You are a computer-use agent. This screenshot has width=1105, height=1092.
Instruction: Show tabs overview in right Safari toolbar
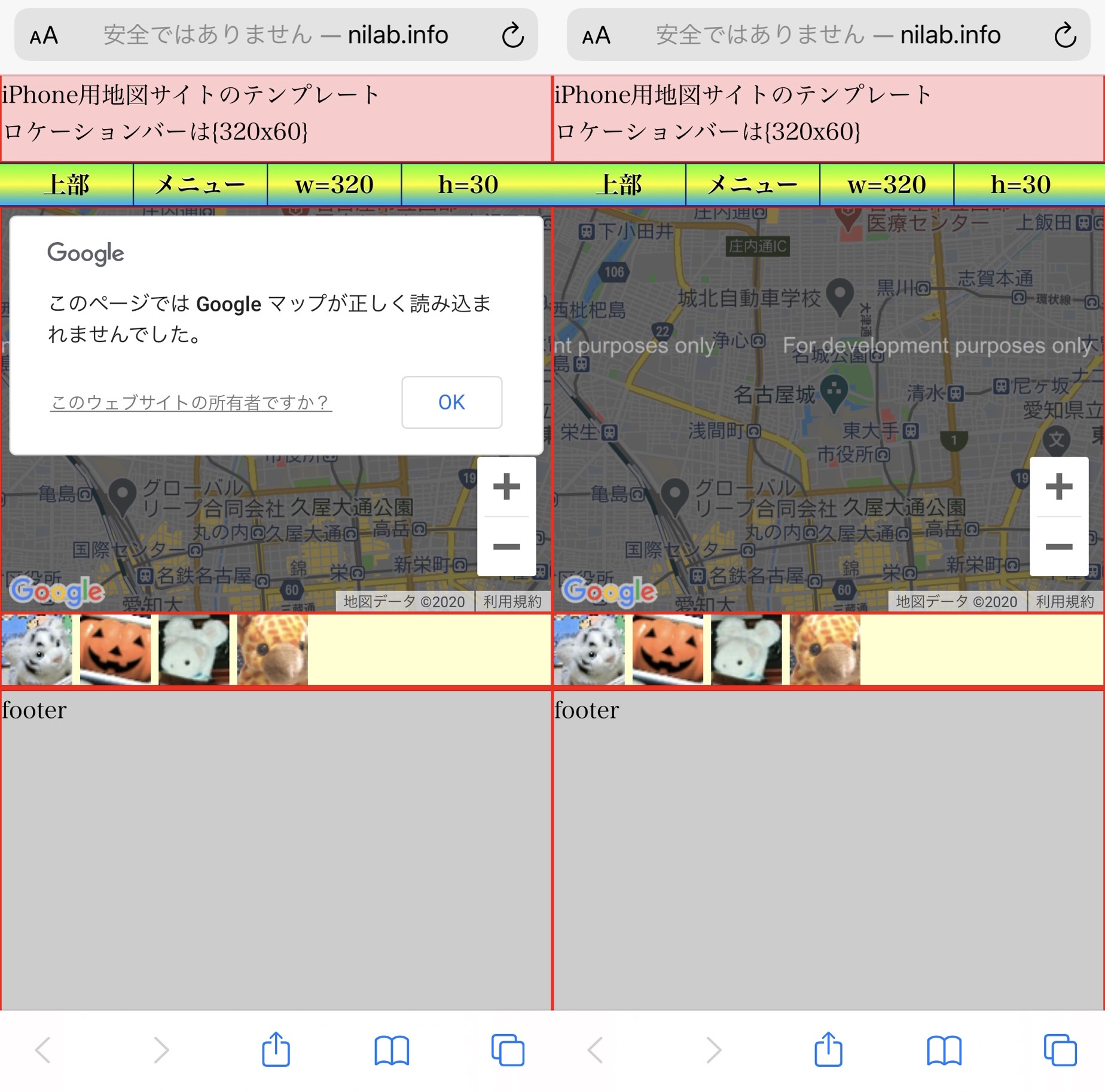coord(1060,1050)
